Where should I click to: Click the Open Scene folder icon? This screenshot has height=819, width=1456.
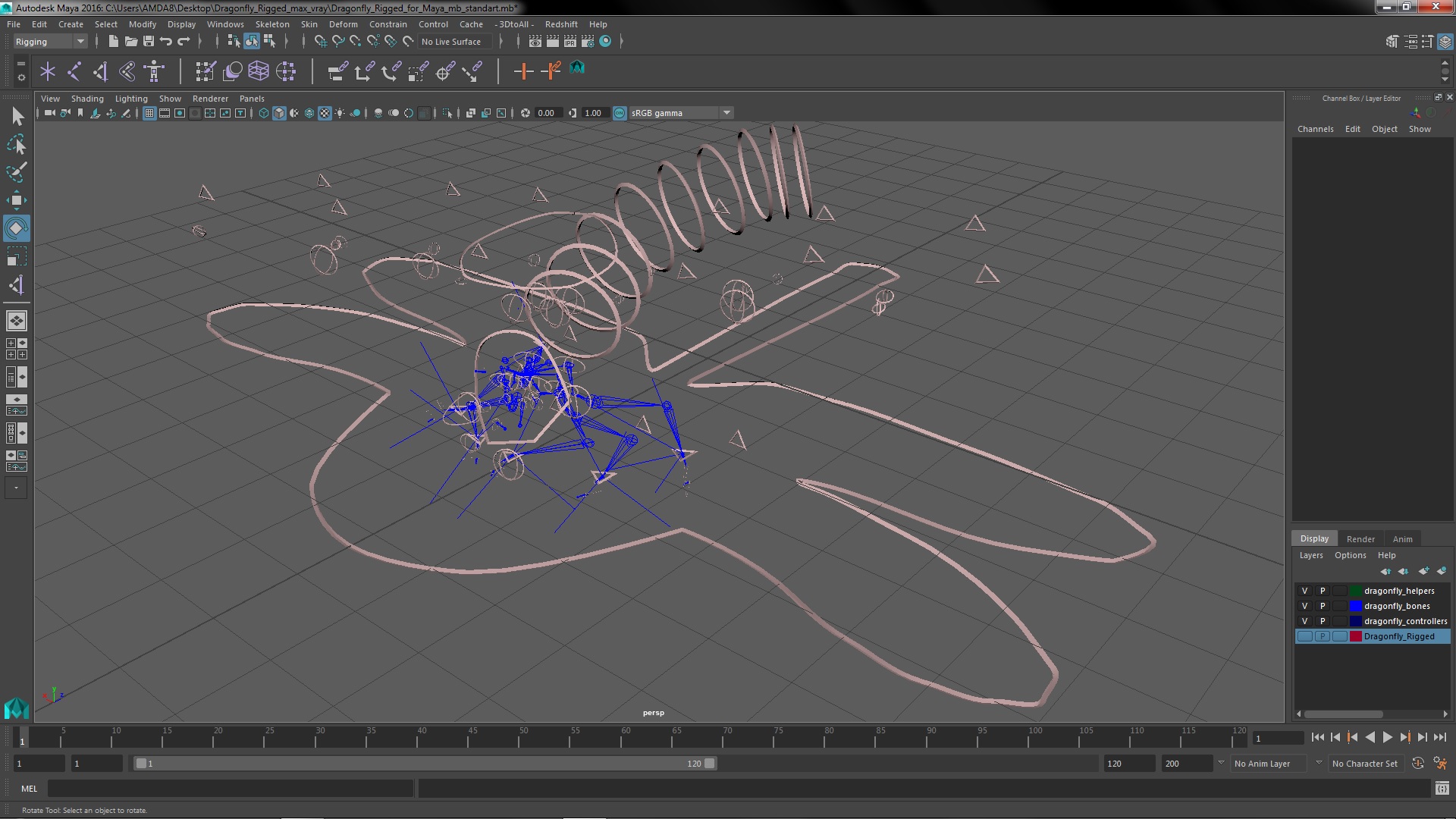[x=131, y=42]
